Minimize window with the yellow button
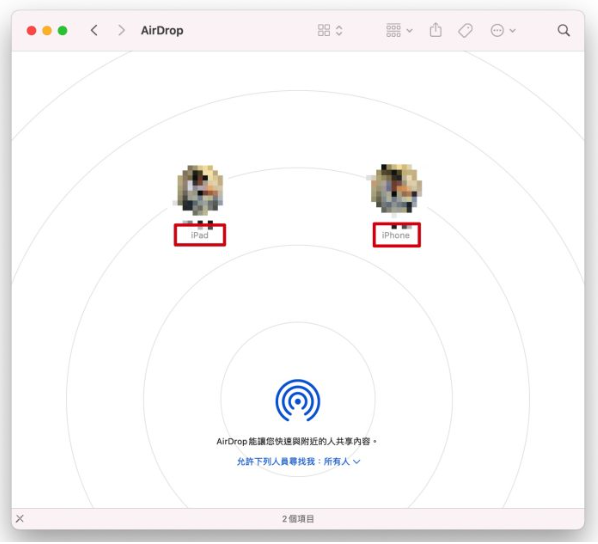The image size is (598, 544). click(x=47, y=31)
